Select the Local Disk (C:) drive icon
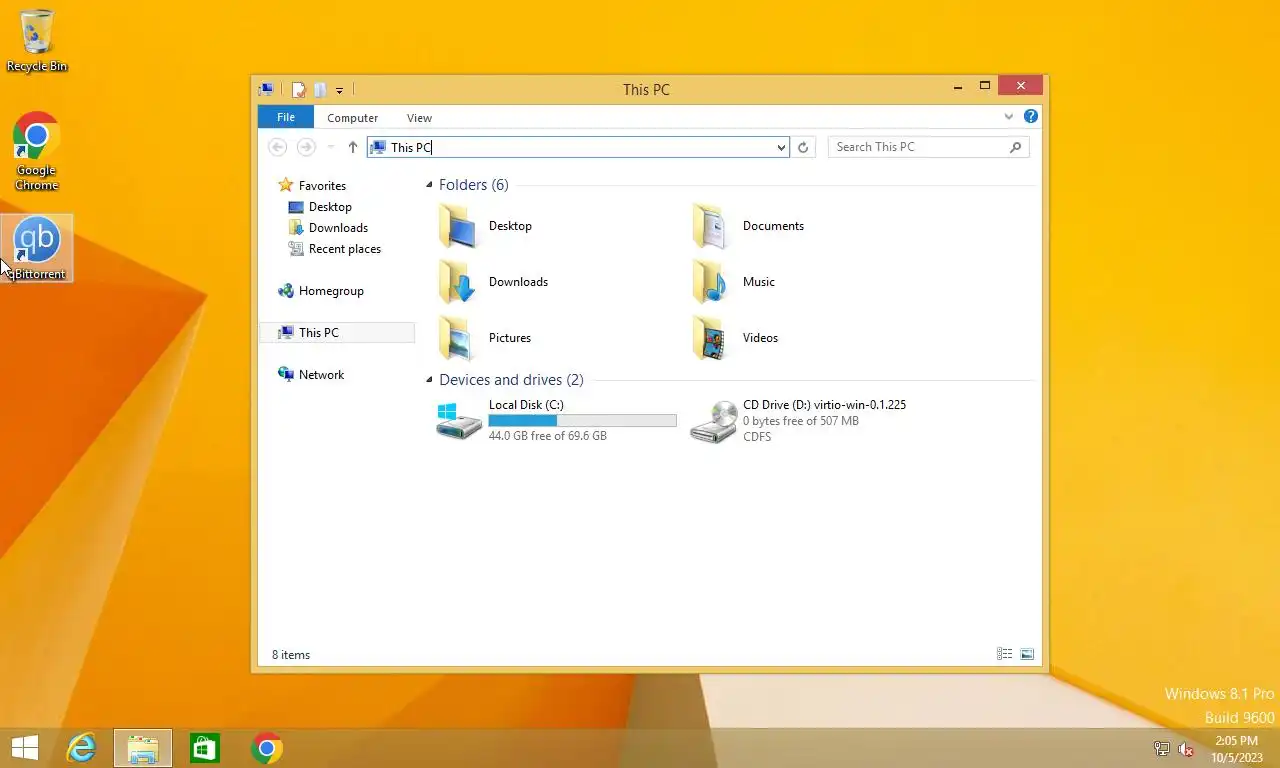 point(459,421)
